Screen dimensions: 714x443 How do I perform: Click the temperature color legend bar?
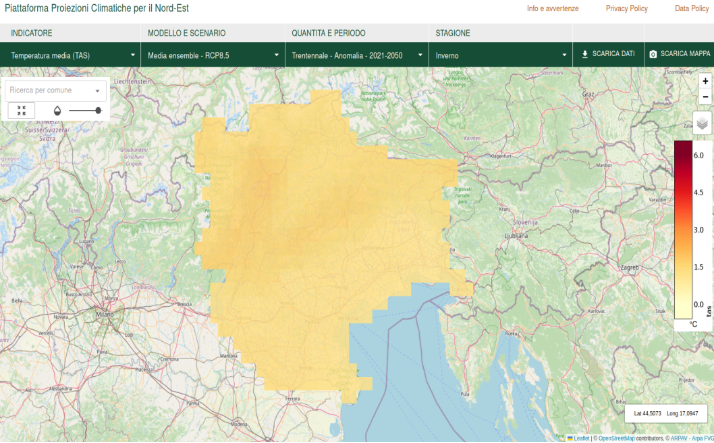[682, 229]
